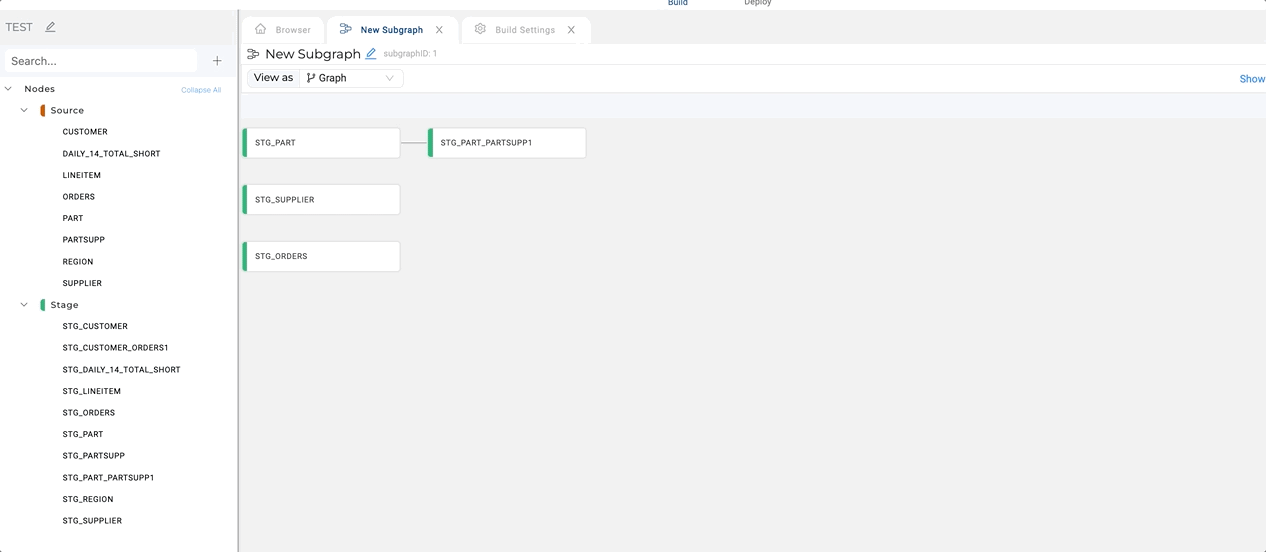This screenshot has width=1266, height=552.
Task: Click the plus icon next to search
Action: pyautogui.click(x=217, y=61)
